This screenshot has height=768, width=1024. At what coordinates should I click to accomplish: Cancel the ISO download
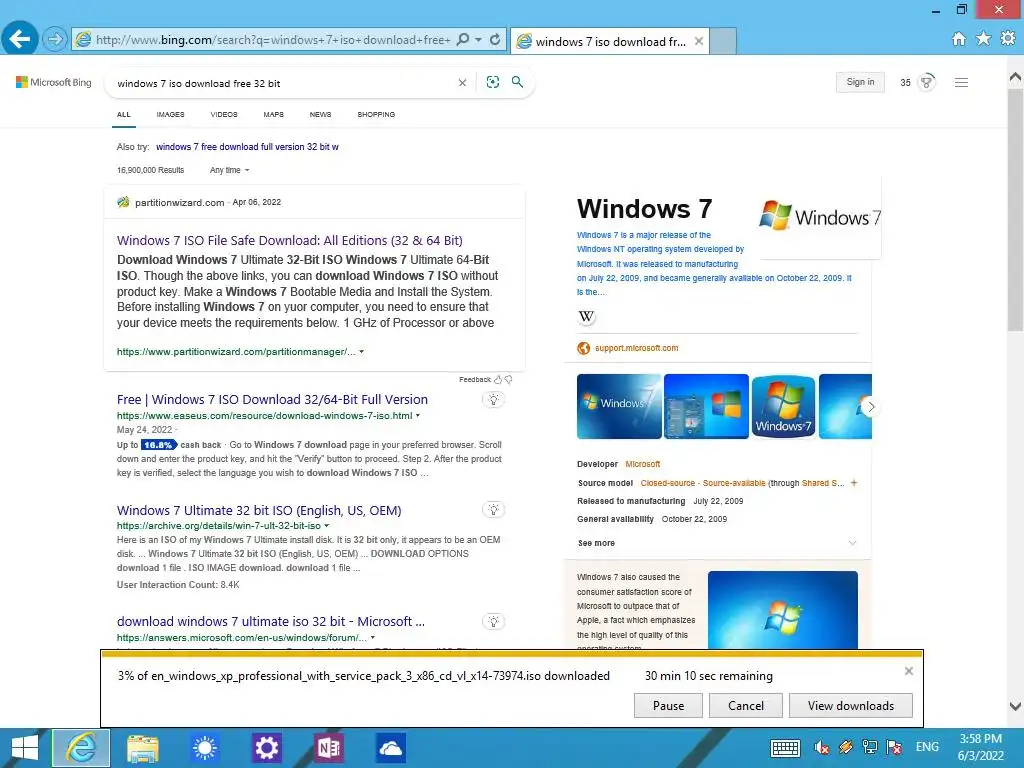[x=746, y=705]
